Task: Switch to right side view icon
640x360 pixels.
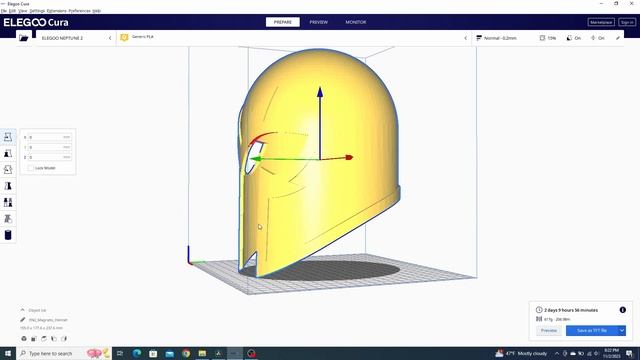Action: (64, 339)
